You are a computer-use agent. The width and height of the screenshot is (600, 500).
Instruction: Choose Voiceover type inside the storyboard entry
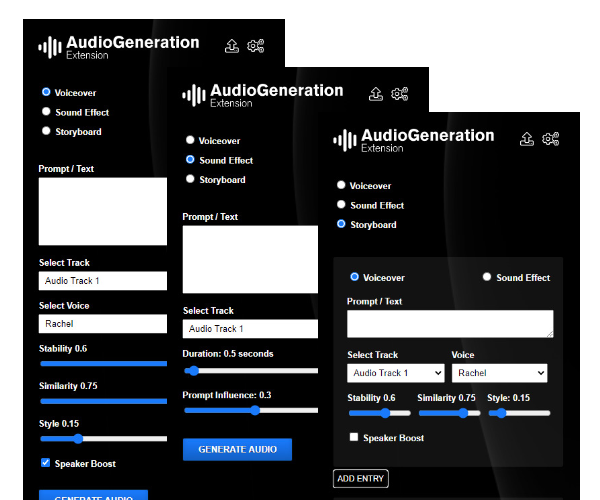[x=355, y=277]
